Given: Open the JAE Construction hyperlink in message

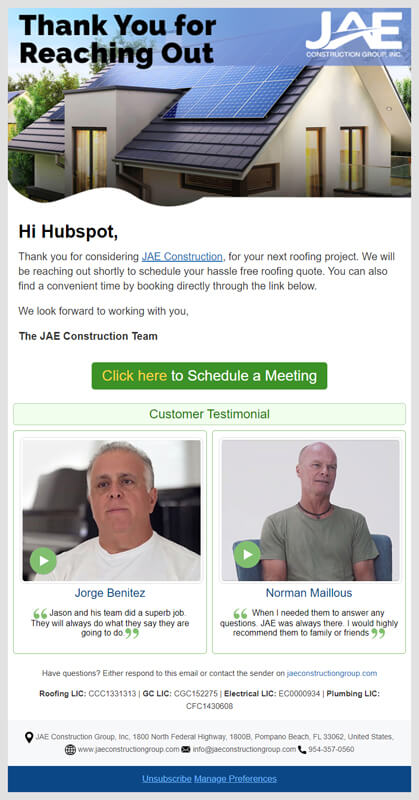Looking at the screenshot, I should pos(182,257).
